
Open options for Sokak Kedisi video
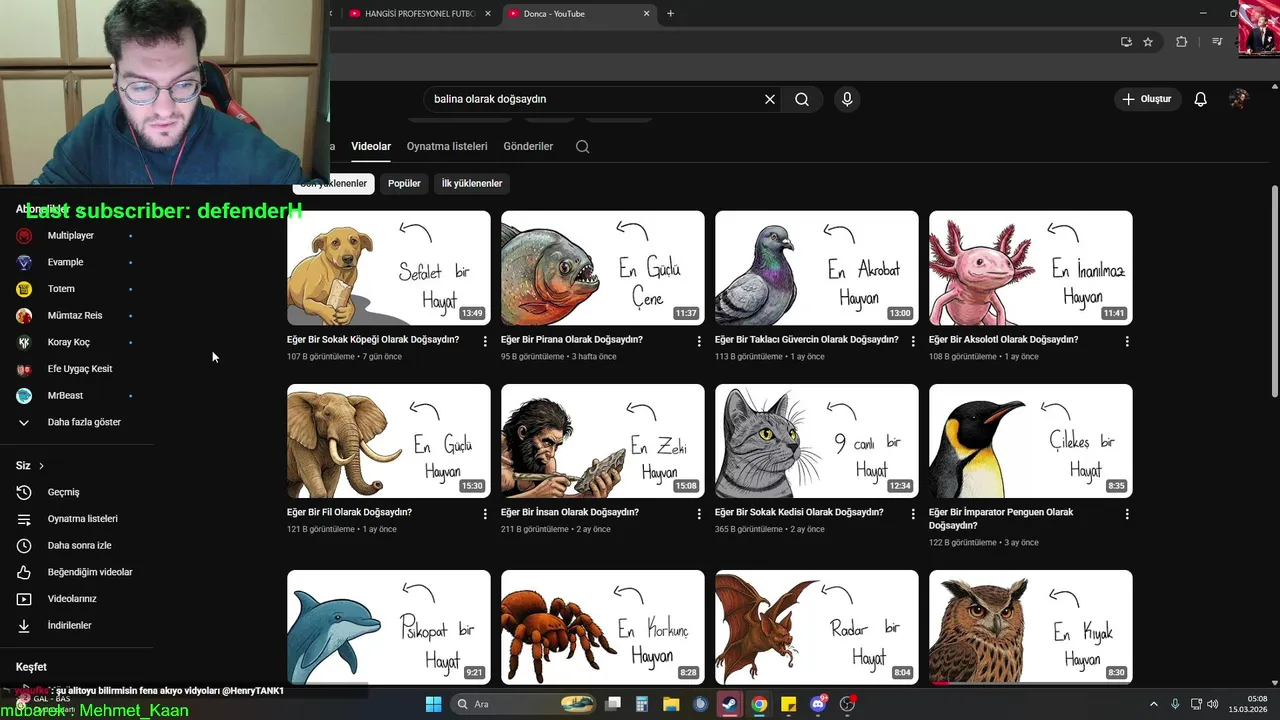tap(913, 514)
